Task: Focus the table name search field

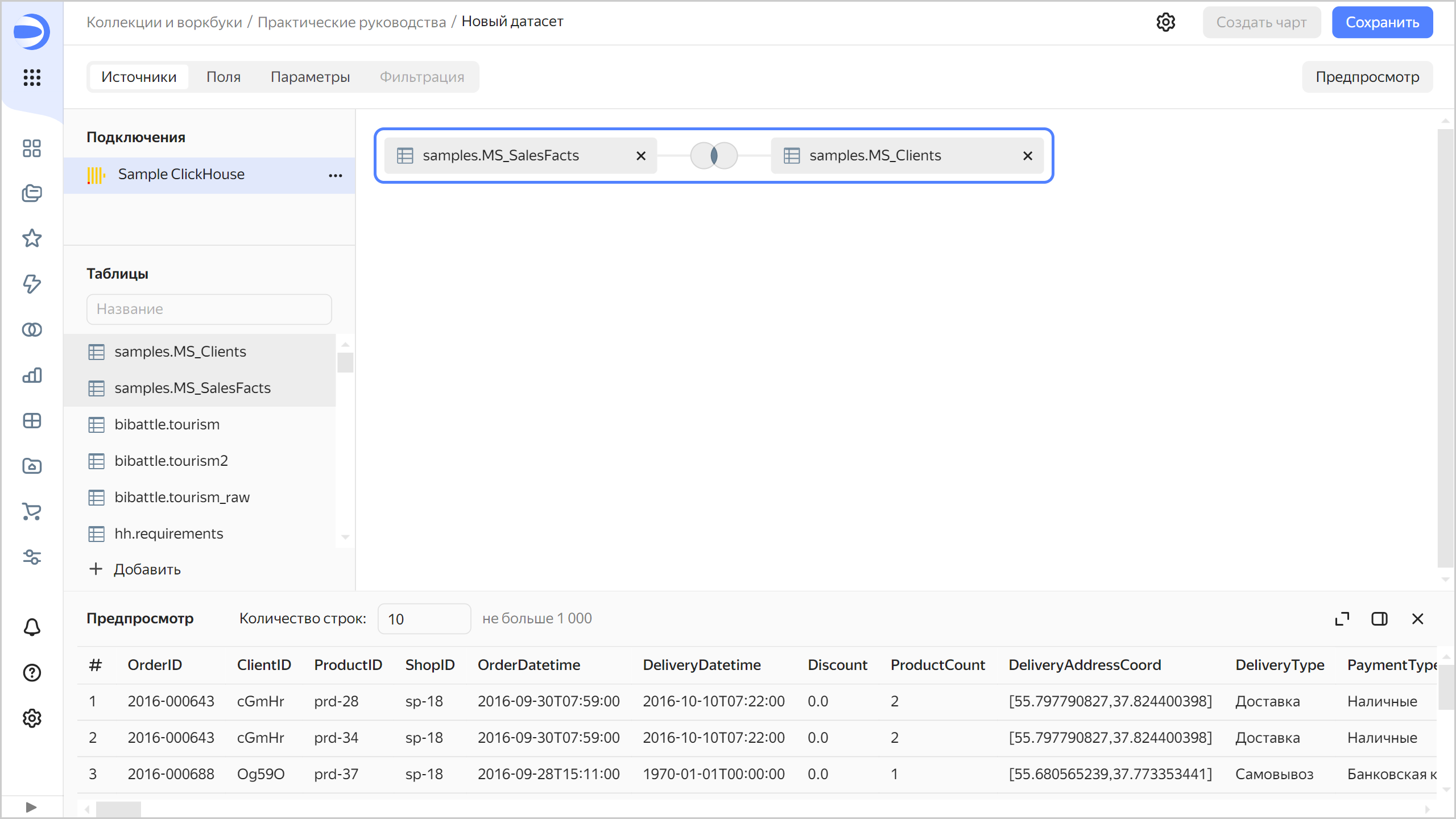Action: click(209, 309)
